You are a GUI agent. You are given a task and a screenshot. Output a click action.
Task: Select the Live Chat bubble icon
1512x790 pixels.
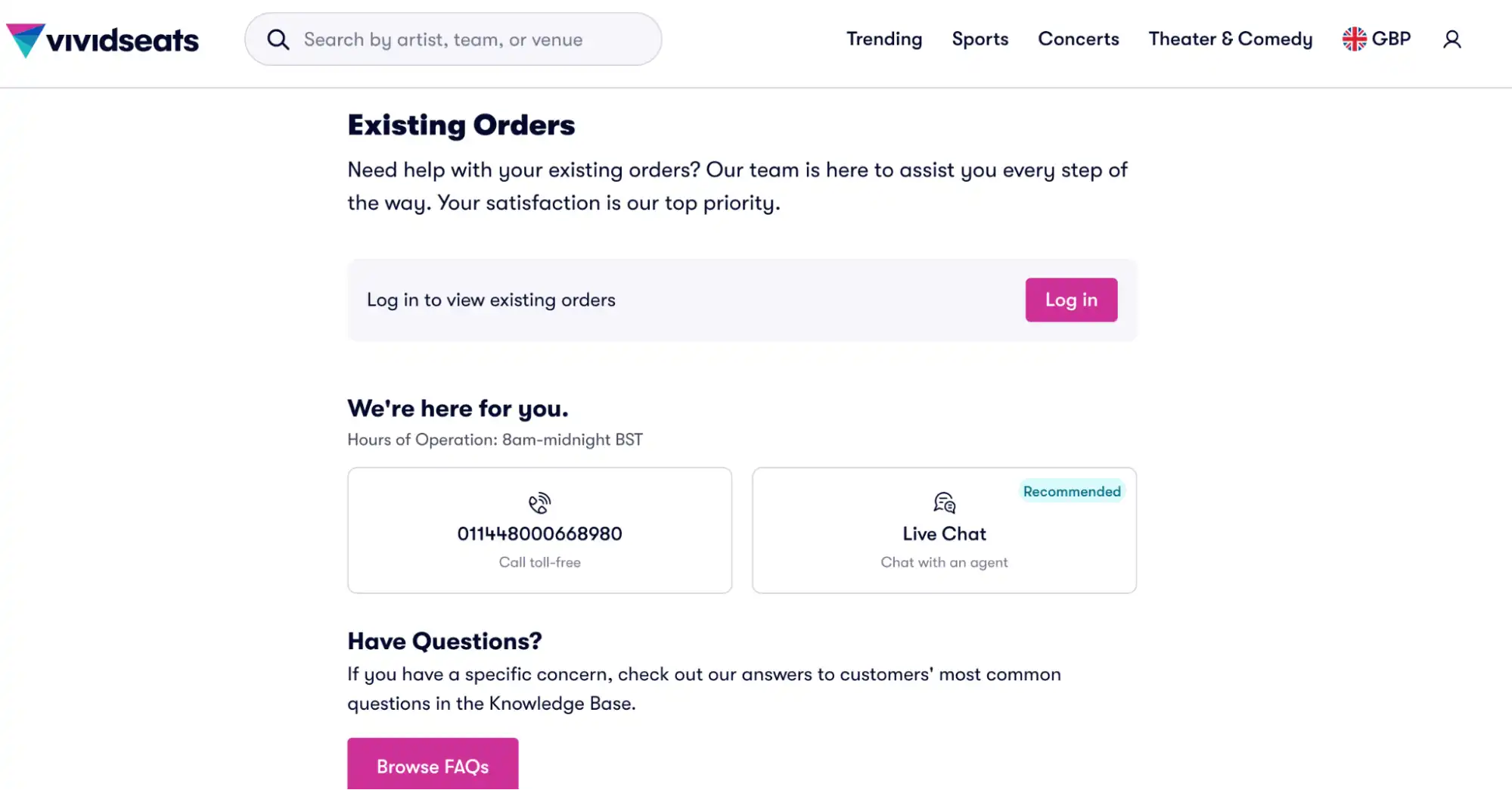click(943, 502)
